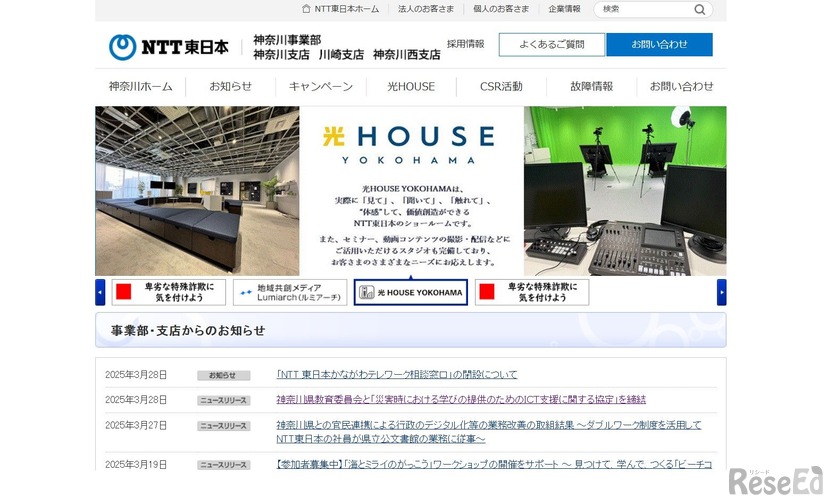Click 神奈川事業部 header text
The width and height of the screenshot is (826, 497).
(287, 40)
